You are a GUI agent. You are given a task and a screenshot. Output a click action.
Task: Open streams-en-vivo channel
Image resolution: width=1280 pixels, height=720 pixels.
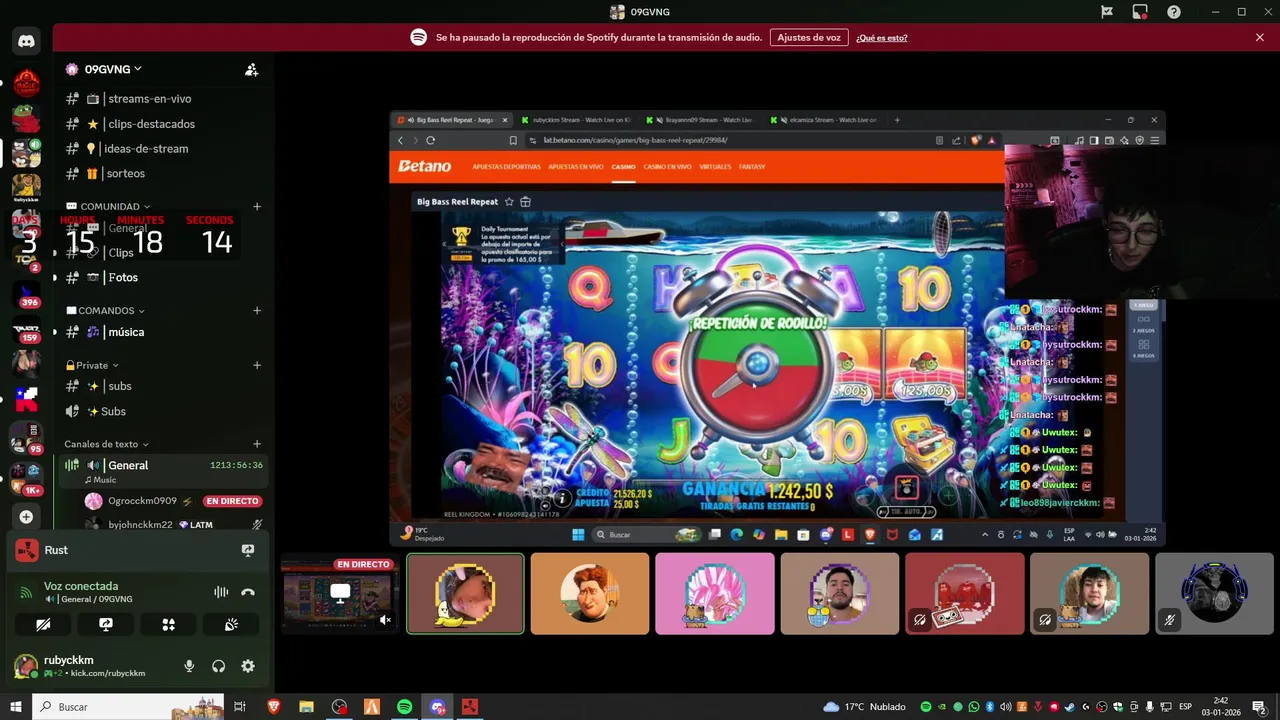(x=163, y=99)
